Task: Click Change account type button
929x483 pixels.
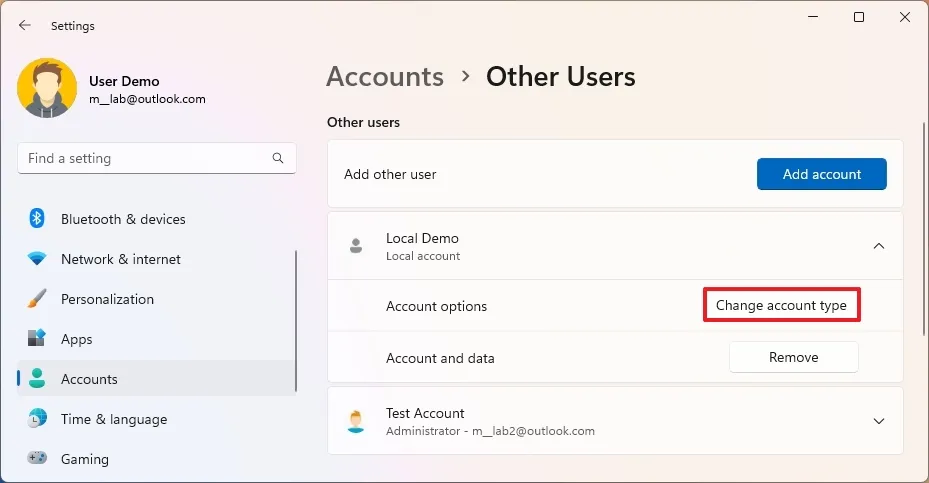Action: point(781,306)
